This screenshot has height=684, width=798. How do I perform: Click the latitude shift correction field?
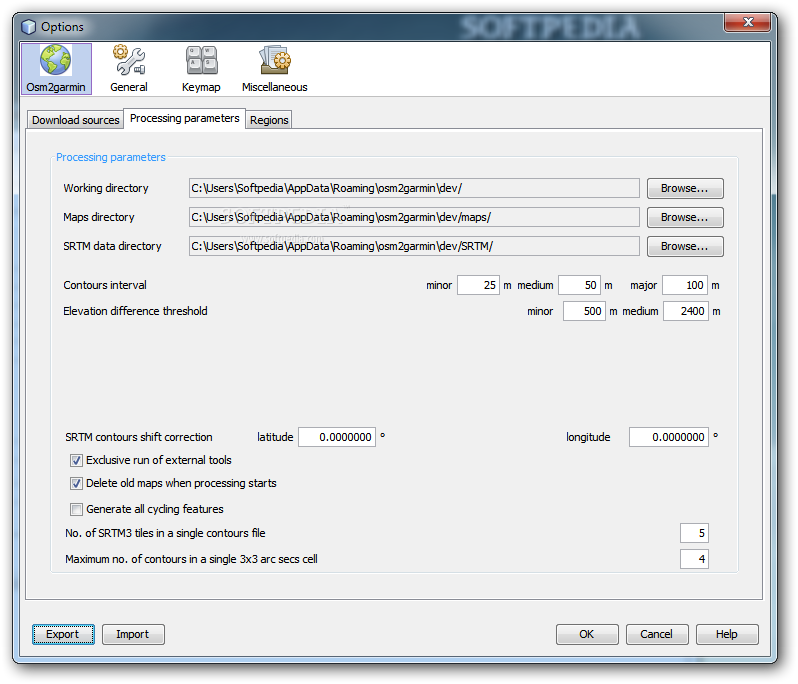(x=337, y=438)
